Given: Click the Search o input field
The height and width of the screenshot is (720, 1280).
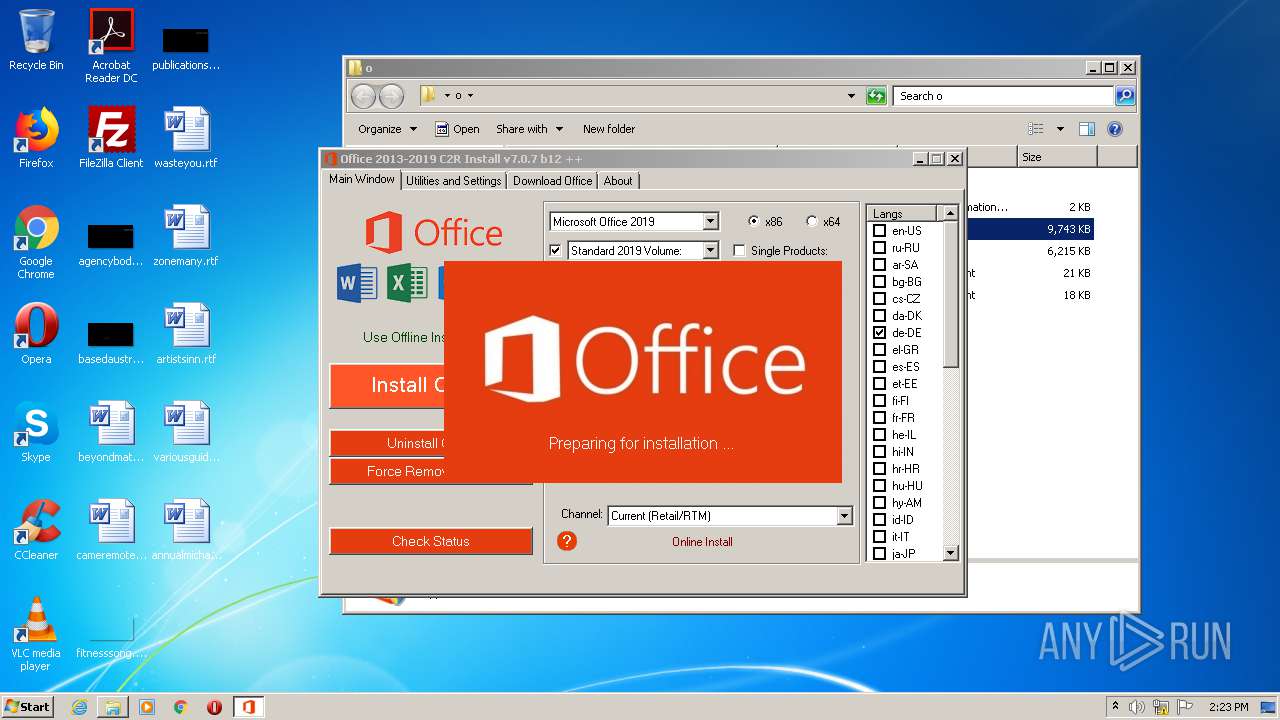Looking at the screenshot, I should [x=1003, y=96].
